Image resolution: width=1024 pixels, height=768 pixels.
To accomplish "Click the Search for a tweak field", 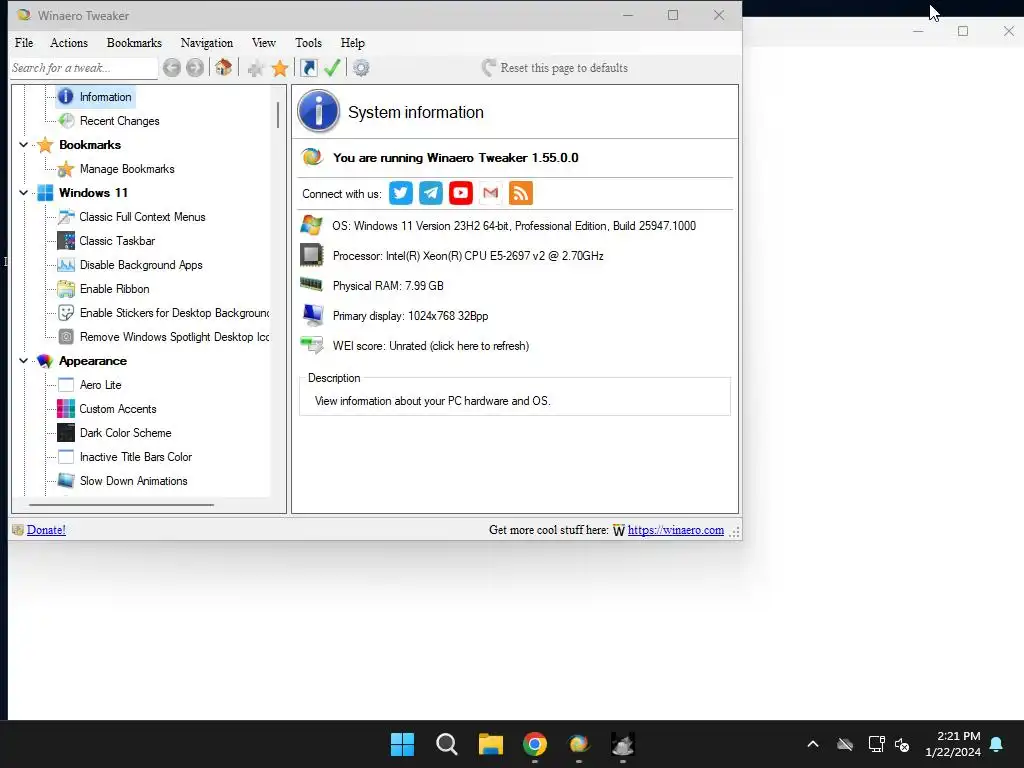I will pyautogui.click(x=84, y=68).
